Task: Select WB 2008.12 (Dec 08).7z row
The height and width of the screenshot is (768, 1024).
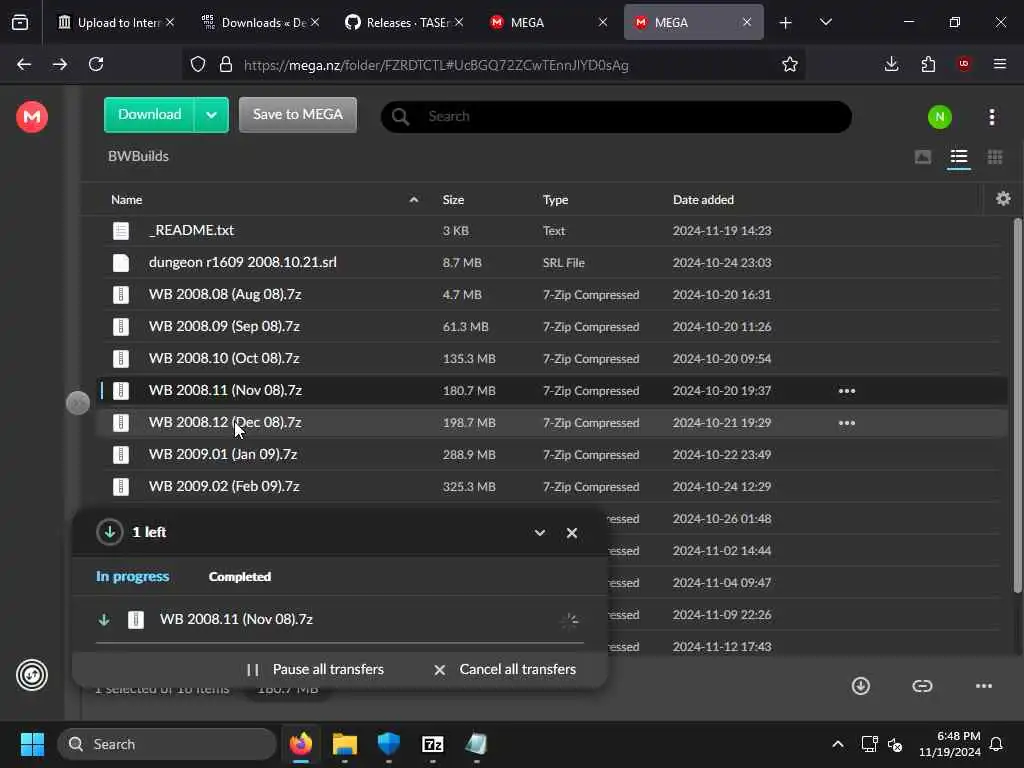Action: tap(552, 423)
